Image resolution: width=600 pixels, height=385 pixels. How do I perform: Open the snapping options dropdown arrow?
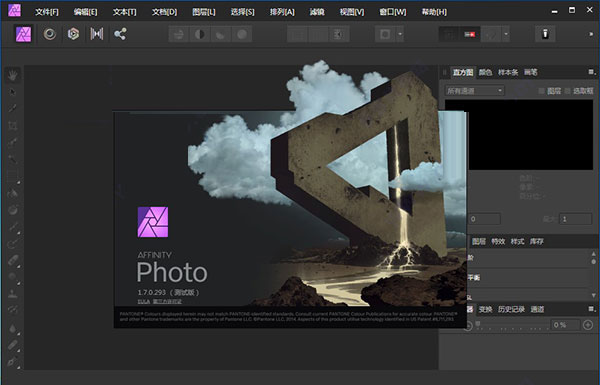(x=506, y=34)
